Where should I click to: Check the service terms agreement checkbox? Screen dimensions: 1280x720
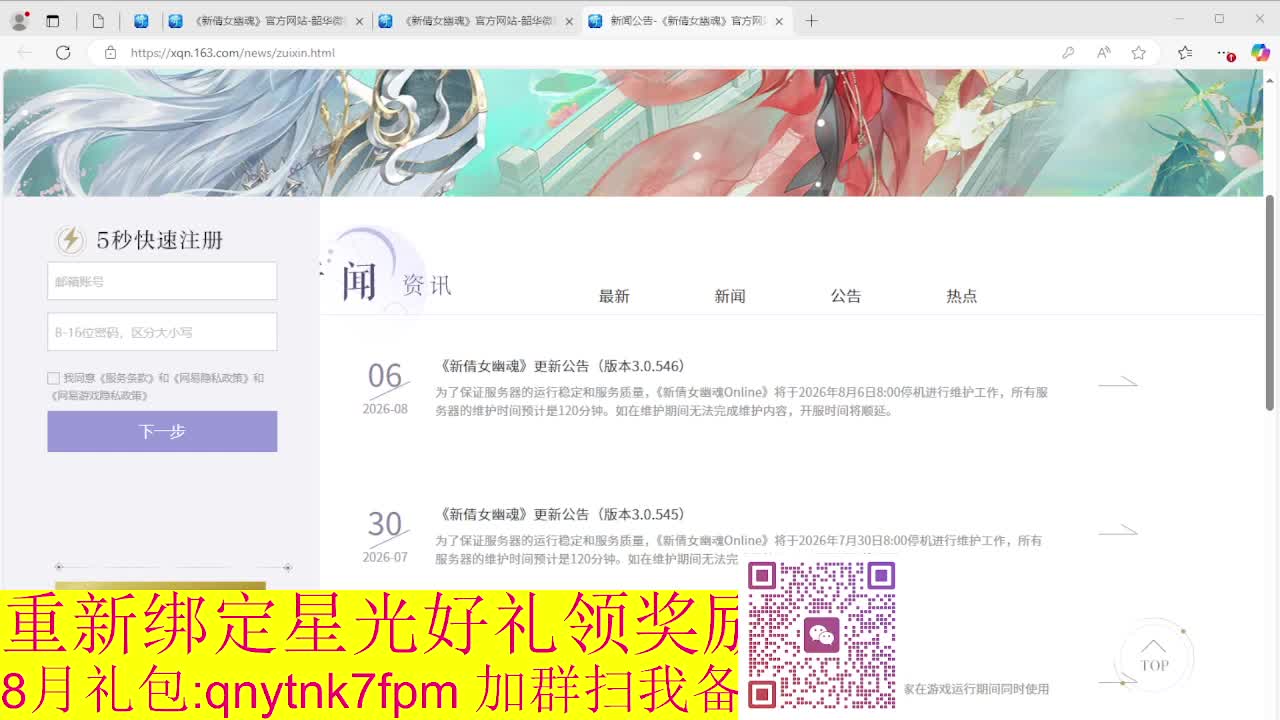coord(53,378)
